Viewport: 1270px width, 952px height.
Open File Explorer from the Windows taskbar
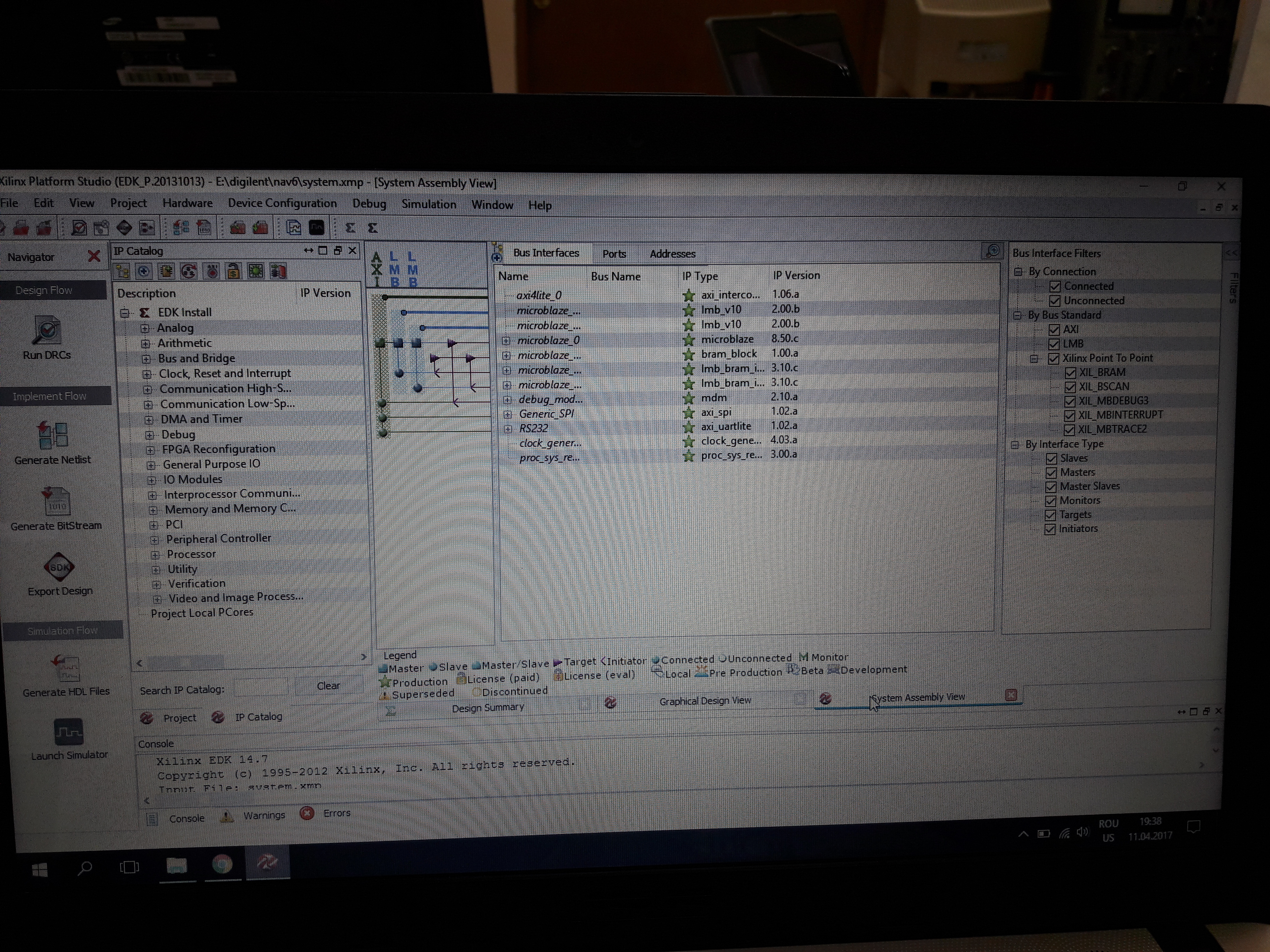click(x=176, y=866)
